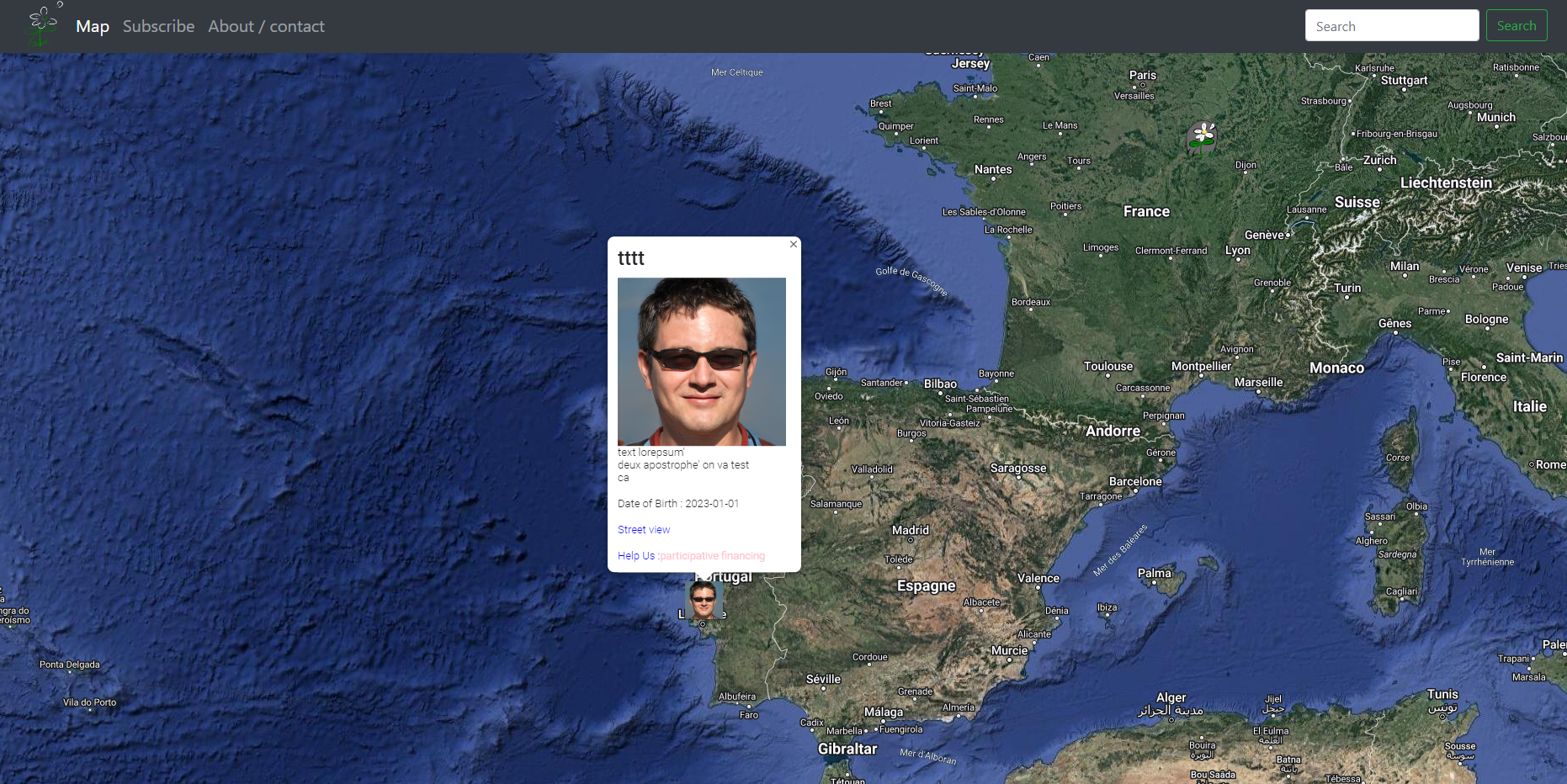
Task: Click the Madrid label on the map
Action: pyautogui.click(x=910, y=530)
